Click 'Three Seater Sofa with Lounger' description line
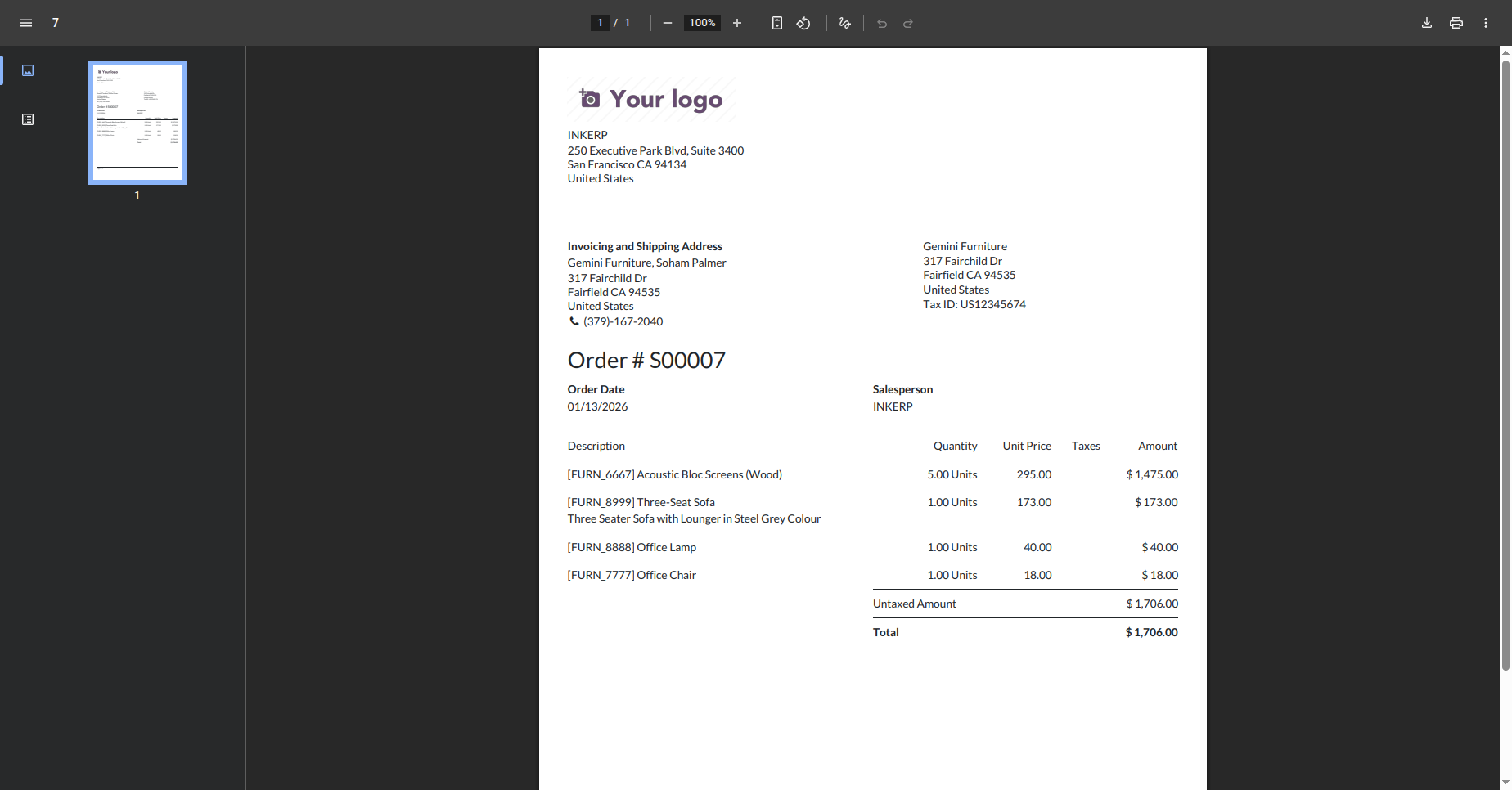Image resolution: width=1512 pixels, height=790 pixels. coord(694,518)
